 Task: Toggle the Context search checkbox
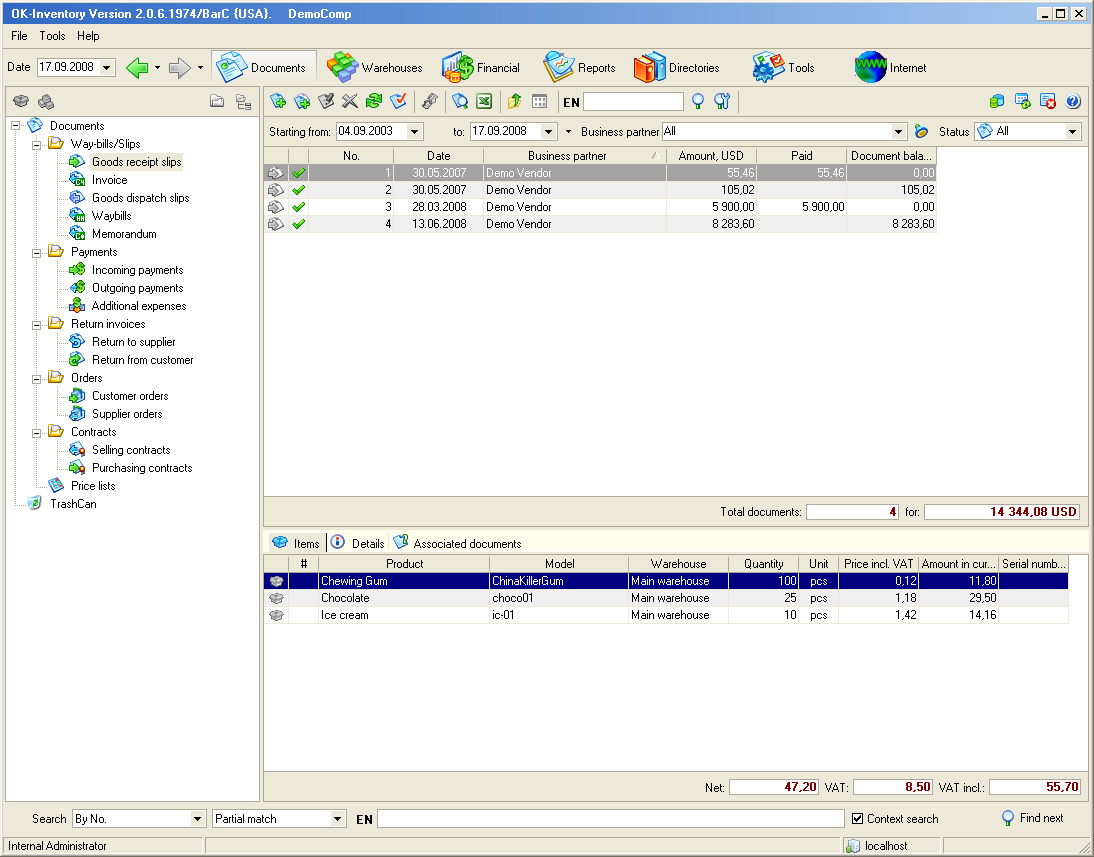coord(857,819)
